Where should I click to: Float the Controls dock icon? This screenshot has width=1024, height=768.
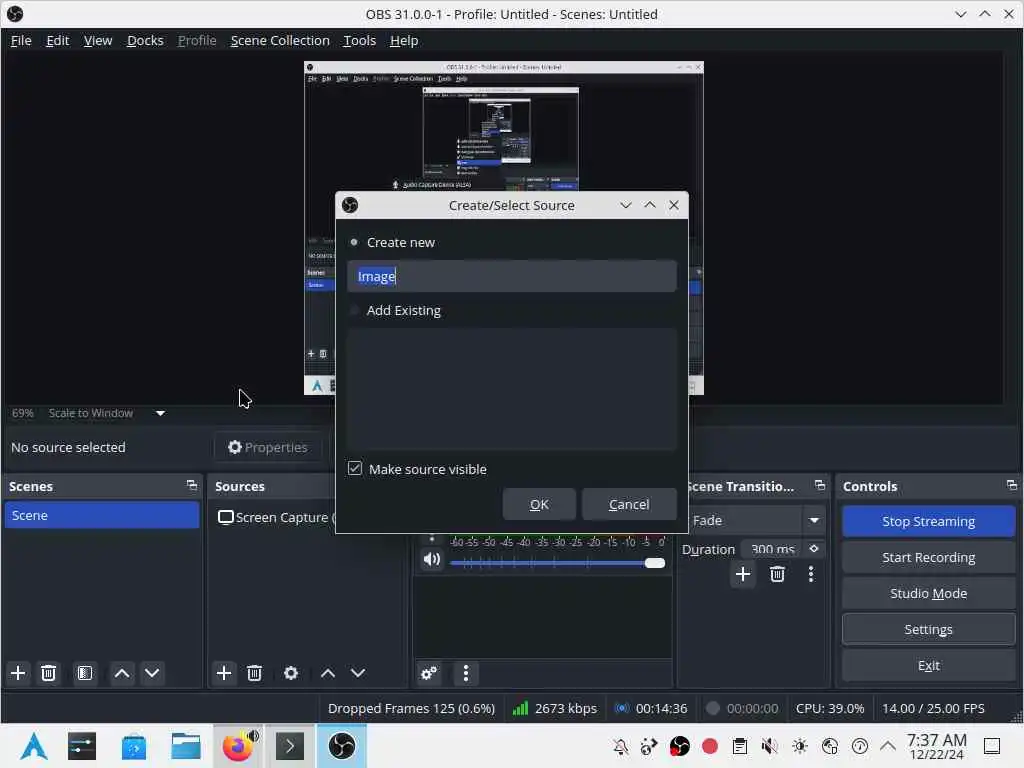[1012, 485]
